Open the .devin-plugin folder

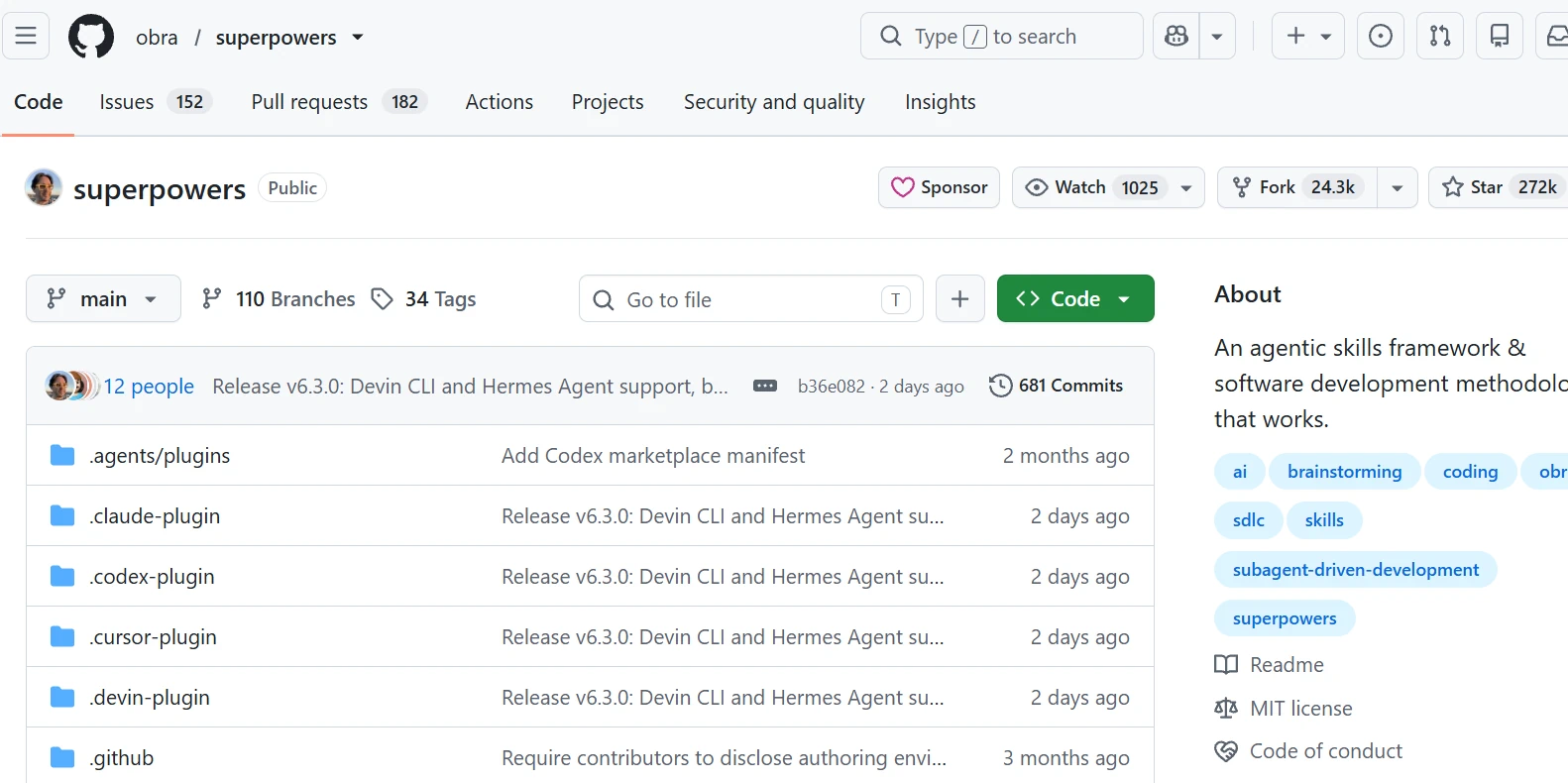click(x=150, y=698)
